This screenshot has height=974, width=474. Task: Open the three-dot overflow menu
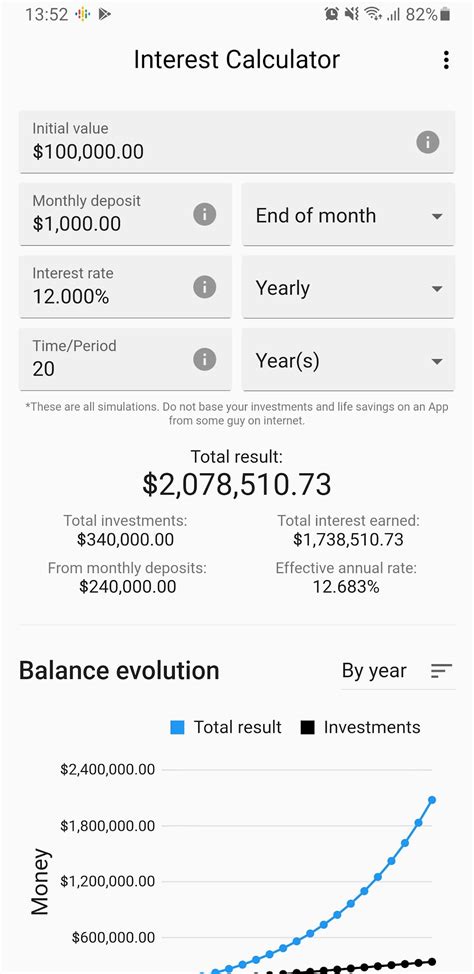click(x=445, y=60)
